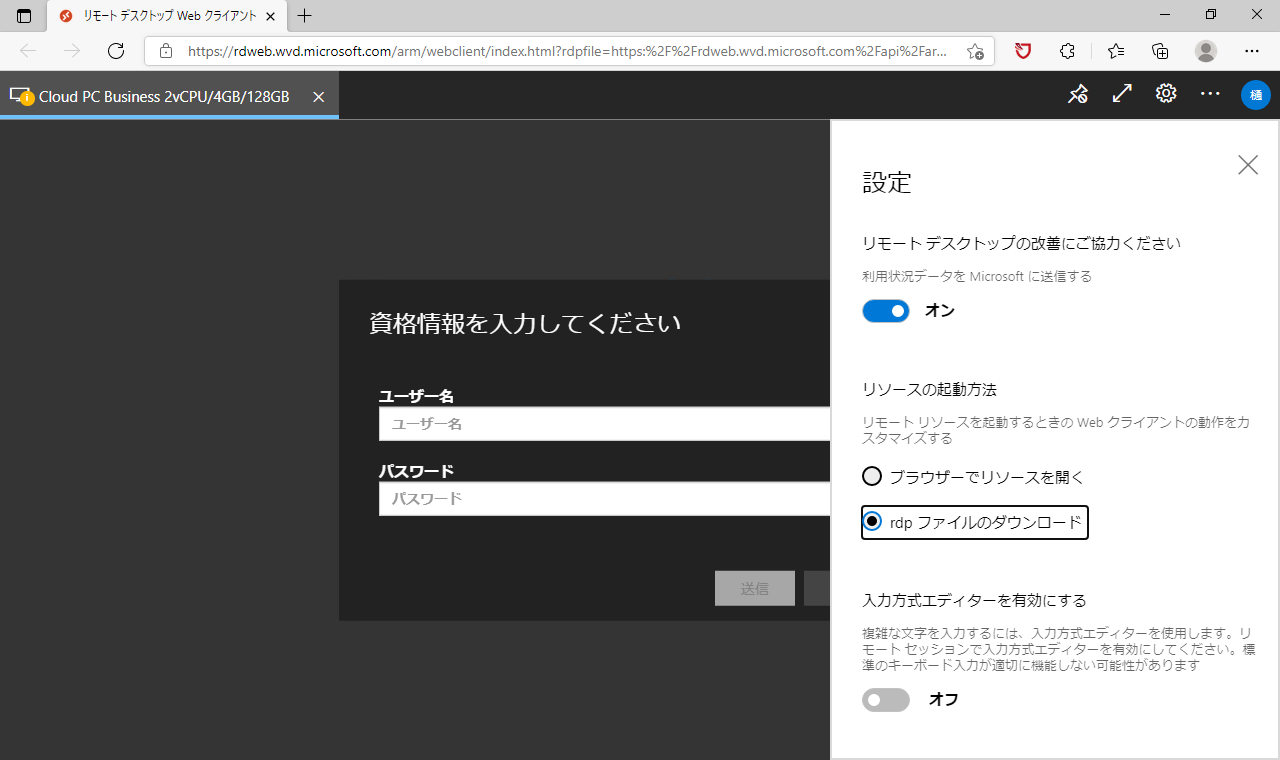Click the Cloud PC monitor warning icon
The height and width of the screenshot is (760, 1280).
coord(22,97)
